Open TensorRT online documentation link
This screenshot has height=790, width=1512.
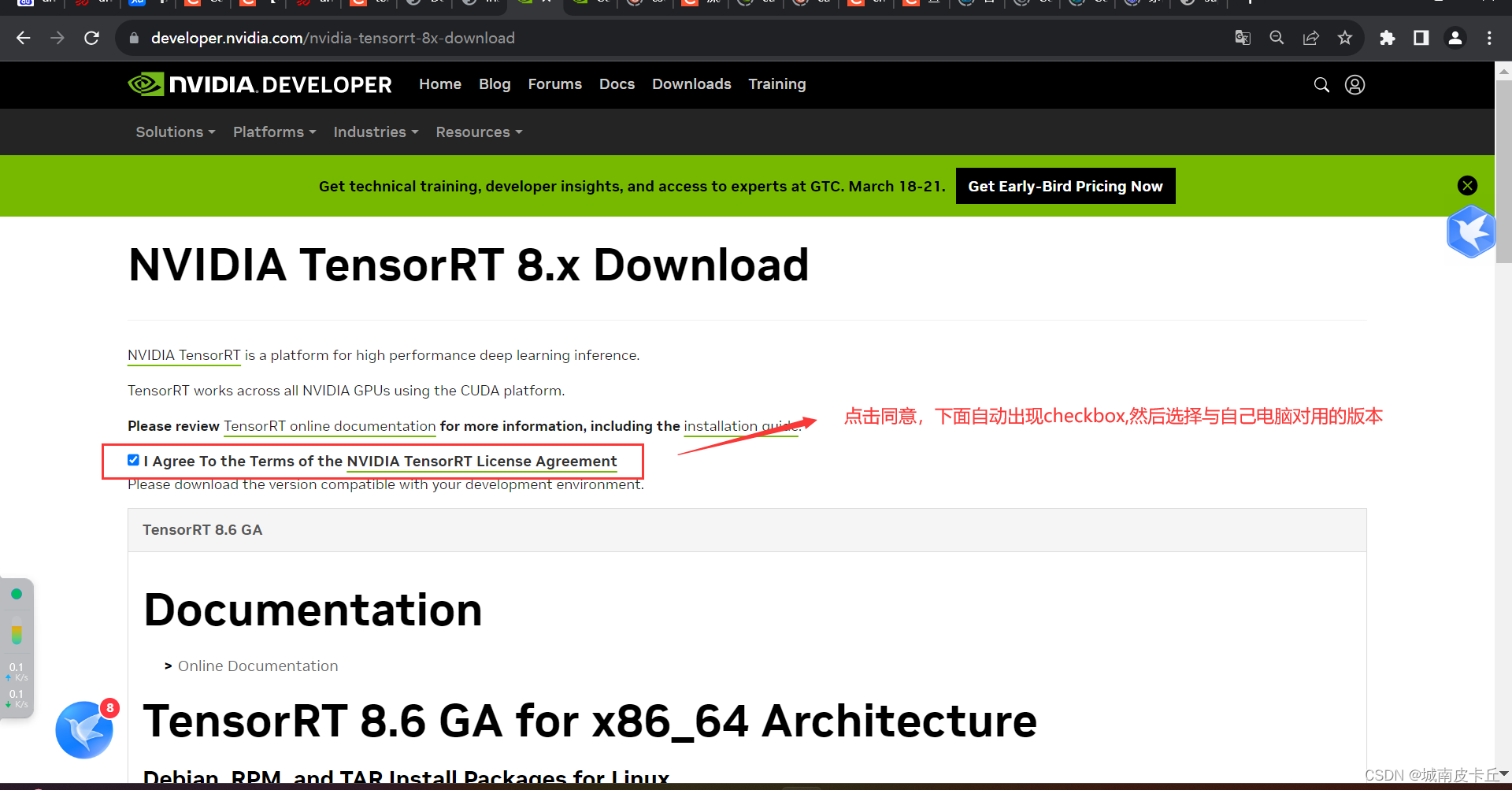330,426
